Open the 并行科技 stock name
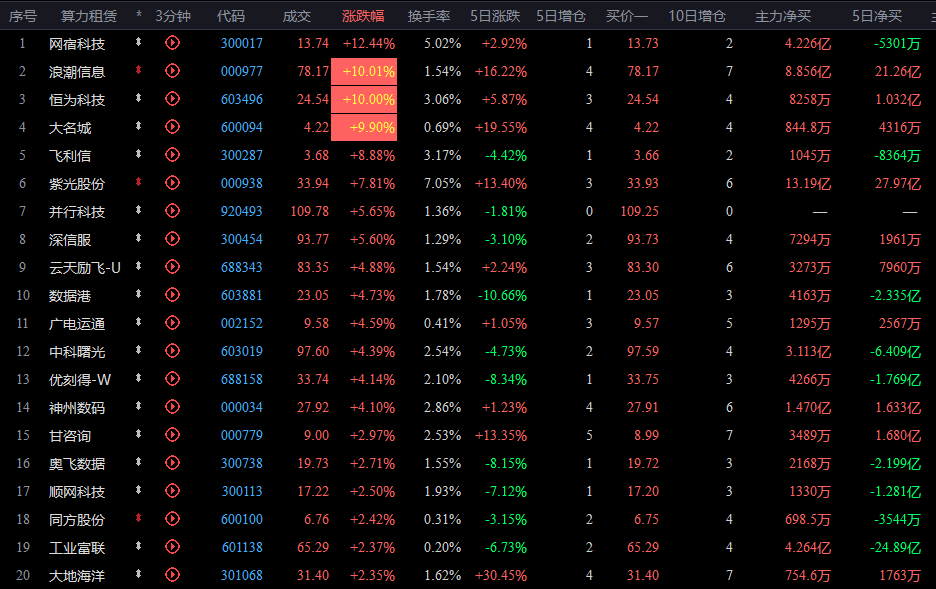Image resolution: width=936 pixels, height=589 pixels. point(77,212)
